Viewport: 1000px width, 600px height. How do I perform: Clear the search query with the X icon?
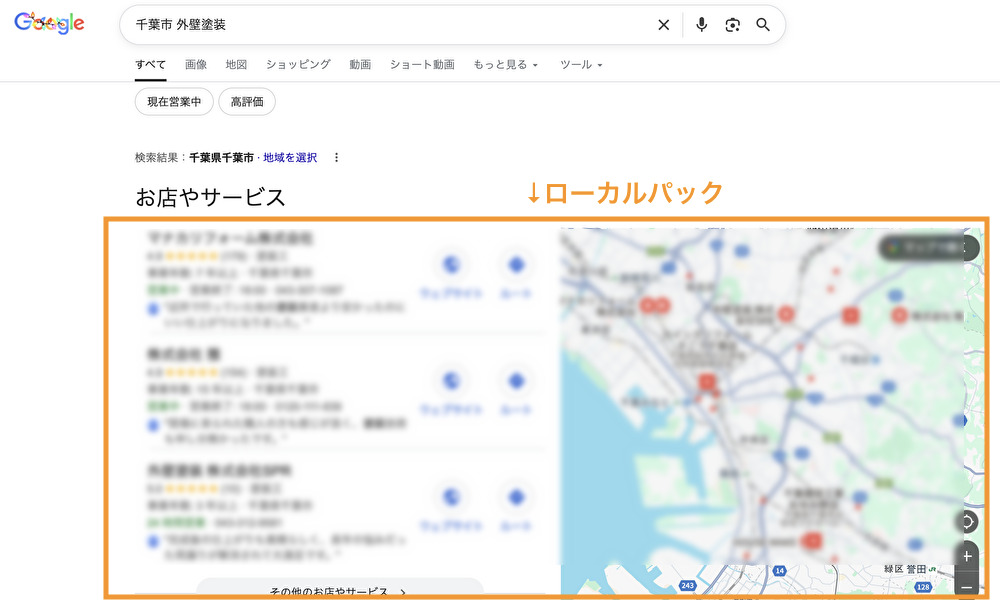pyautogui.click(x=663, y=25)
